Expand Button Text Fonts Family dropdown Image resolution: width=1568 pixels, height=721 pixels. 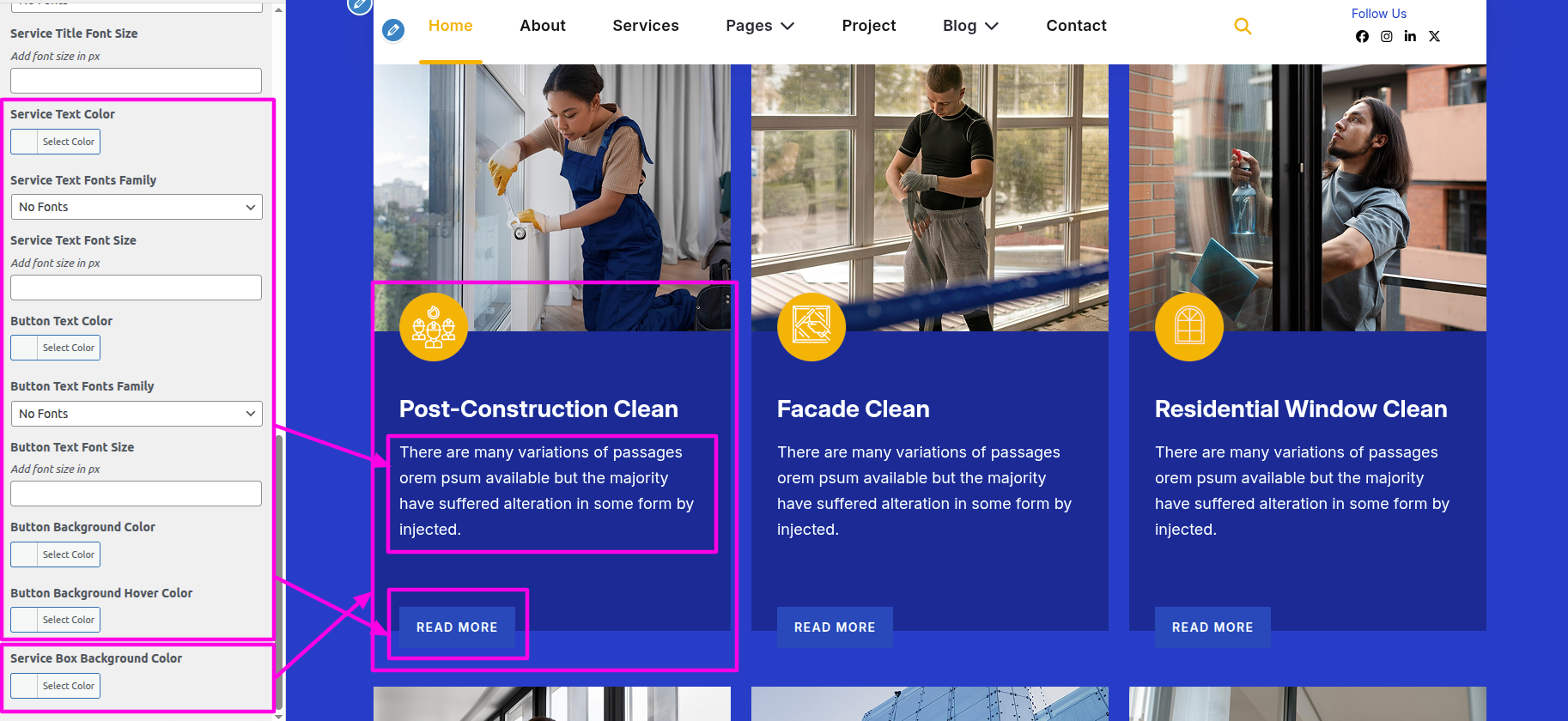click(137, 414)
